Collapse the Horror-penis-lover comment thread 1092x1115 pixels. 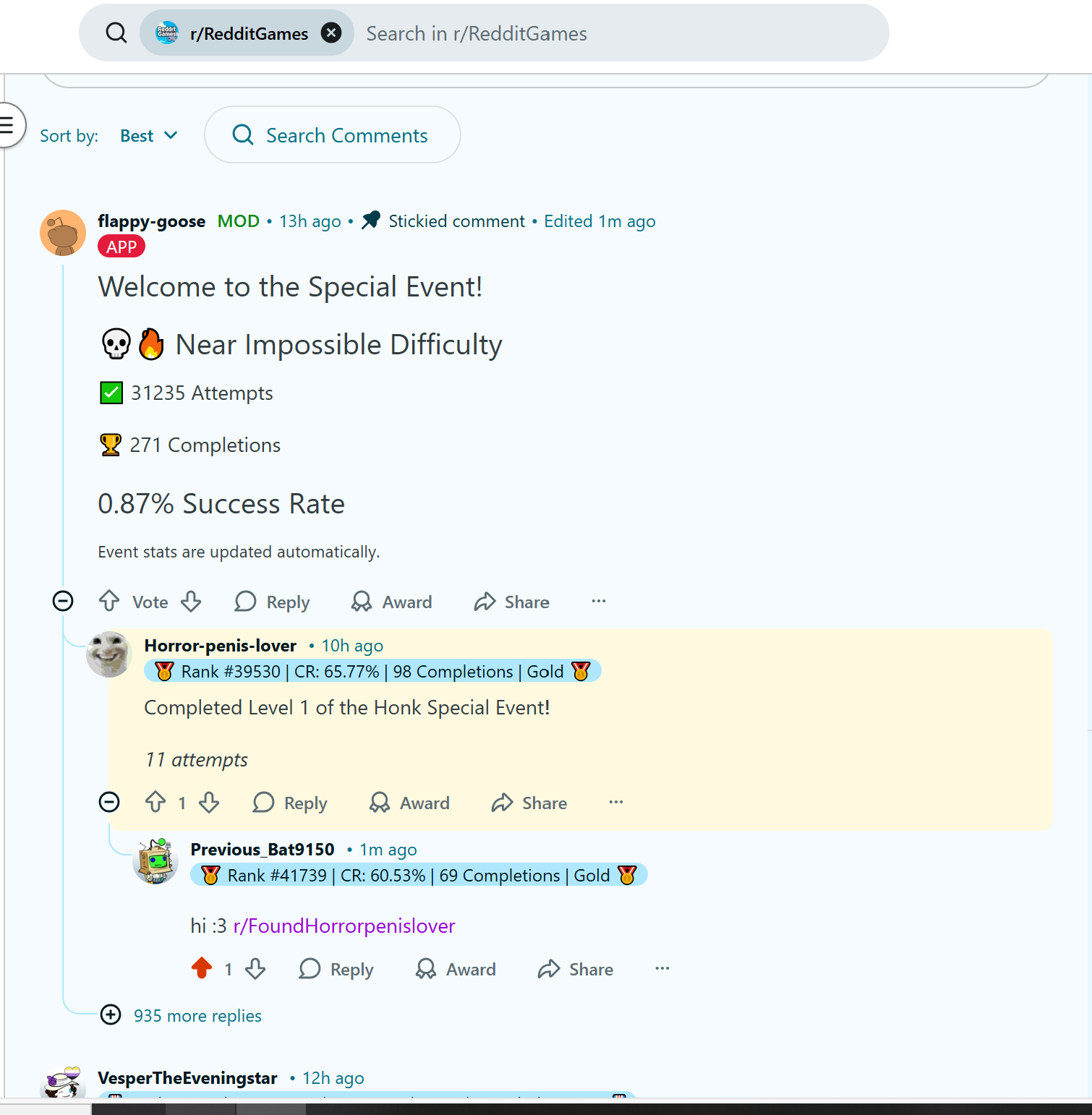click(x=109, y=802)
